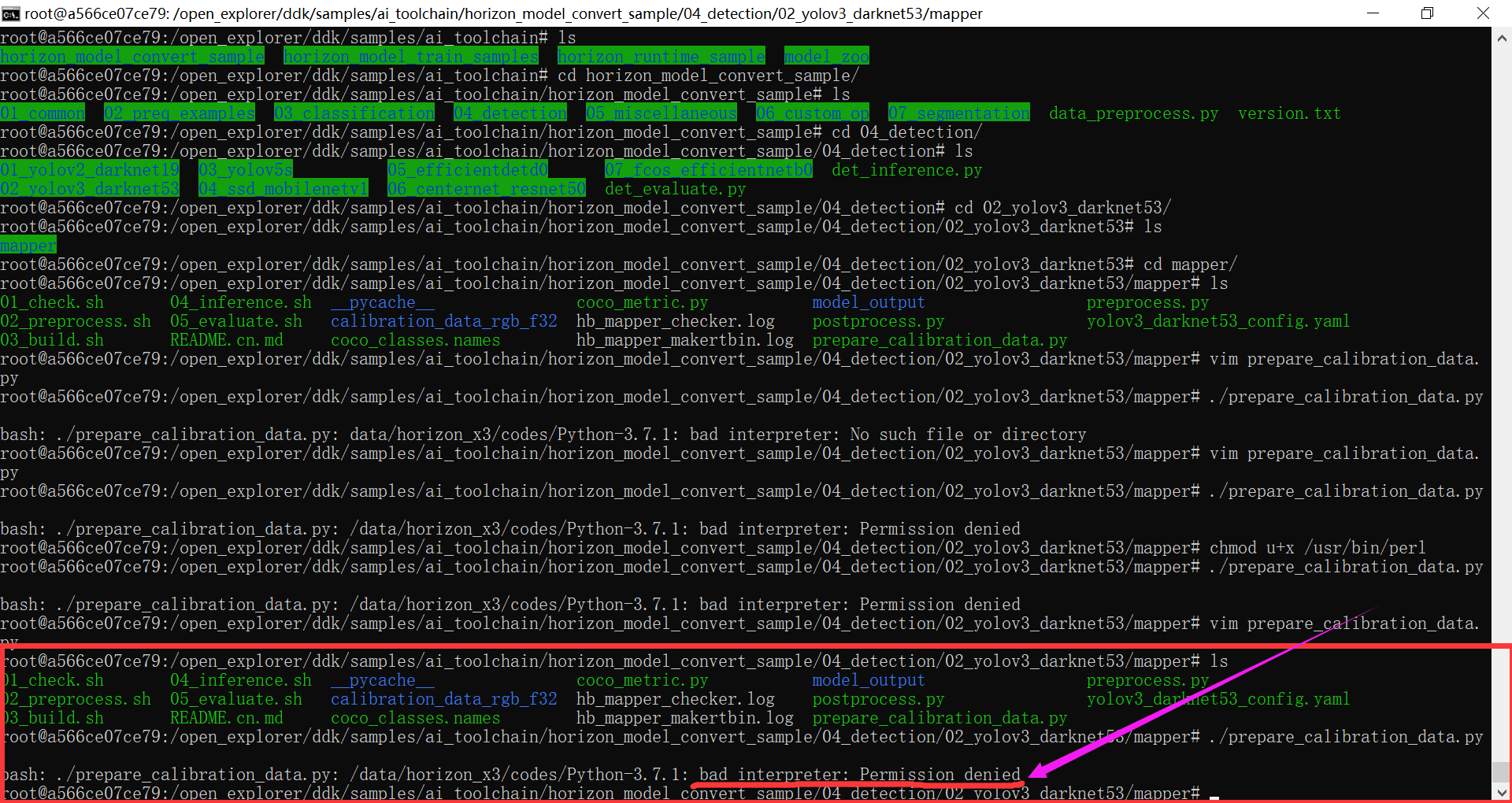Click the vertical scrollbar thumb
This screenshot has height=803, width=1512.
coord(1502,772)
